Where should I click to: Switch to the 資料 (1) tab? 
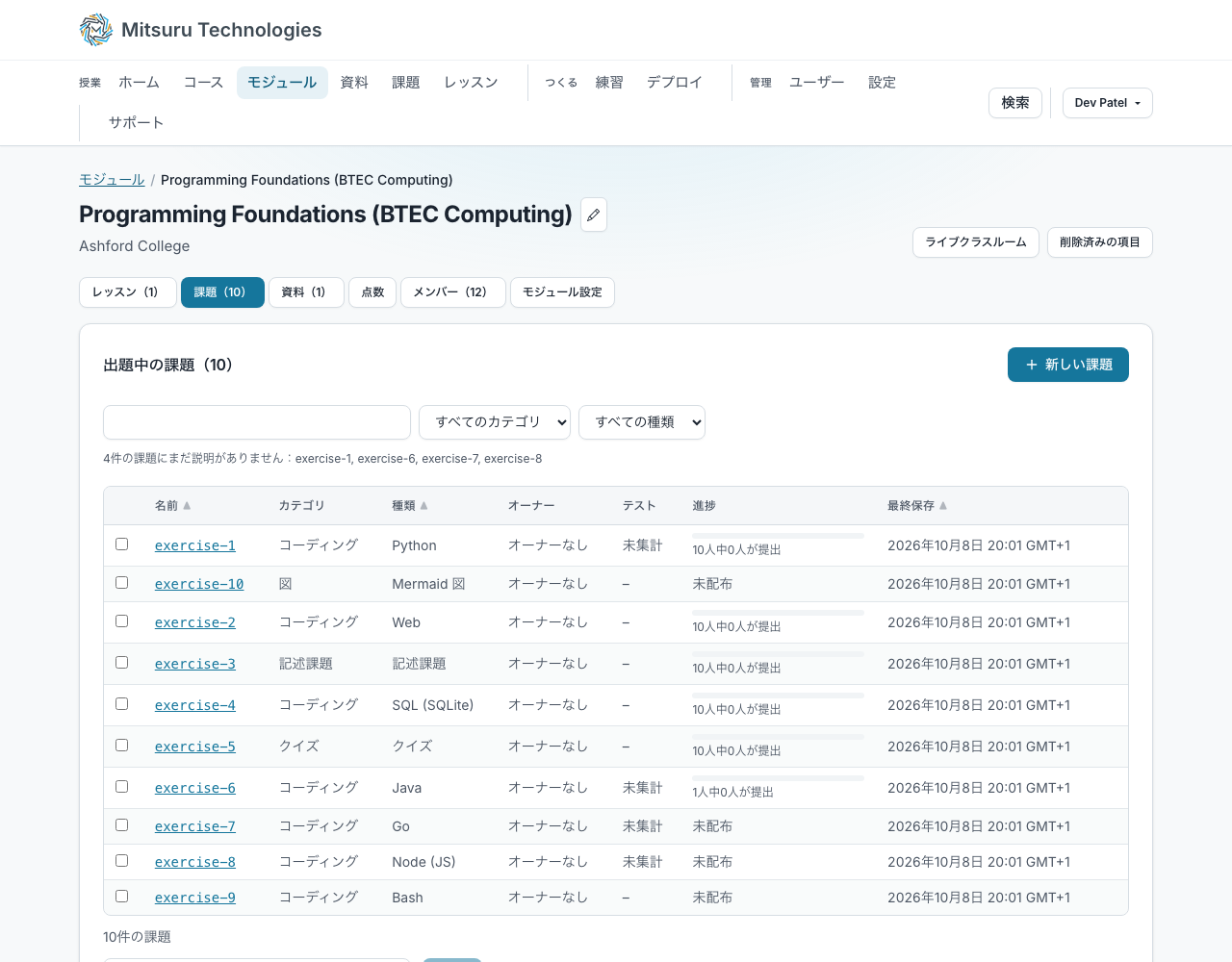[x=306, y=292]
